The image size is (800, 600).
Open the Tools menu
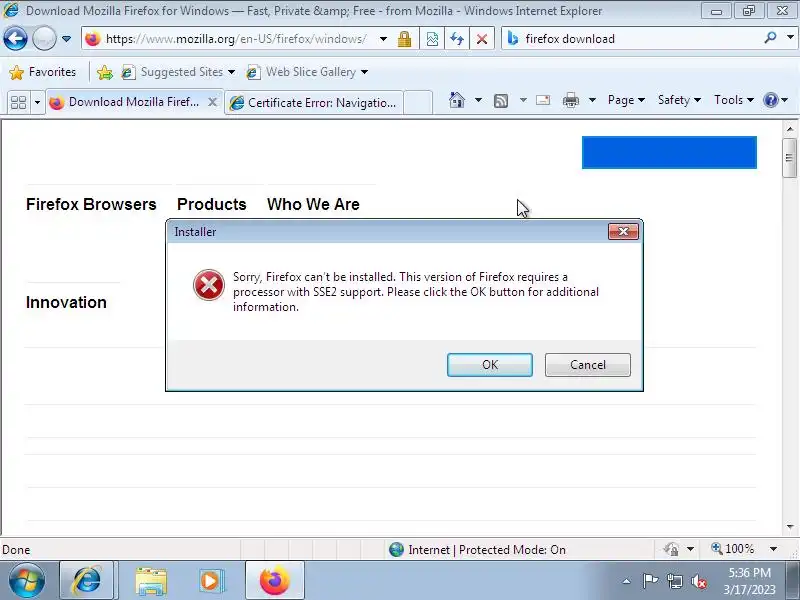click(x=734, y=100)
